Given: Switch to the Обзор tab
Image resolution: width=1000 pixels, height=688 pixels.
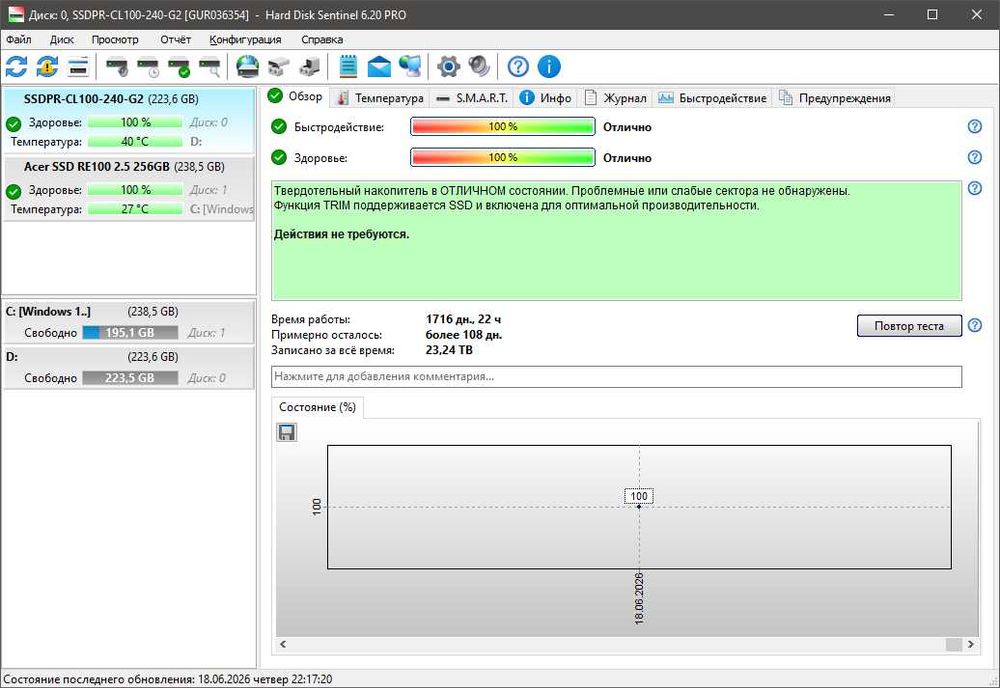Looking at the screenshot, I should click(x=296, y=96).
